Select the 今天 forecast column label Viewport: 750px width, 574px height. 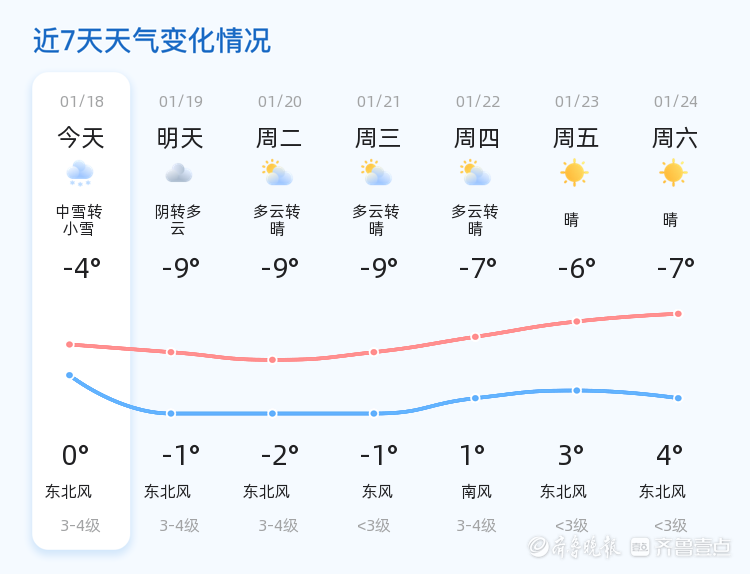pos(81,138)
